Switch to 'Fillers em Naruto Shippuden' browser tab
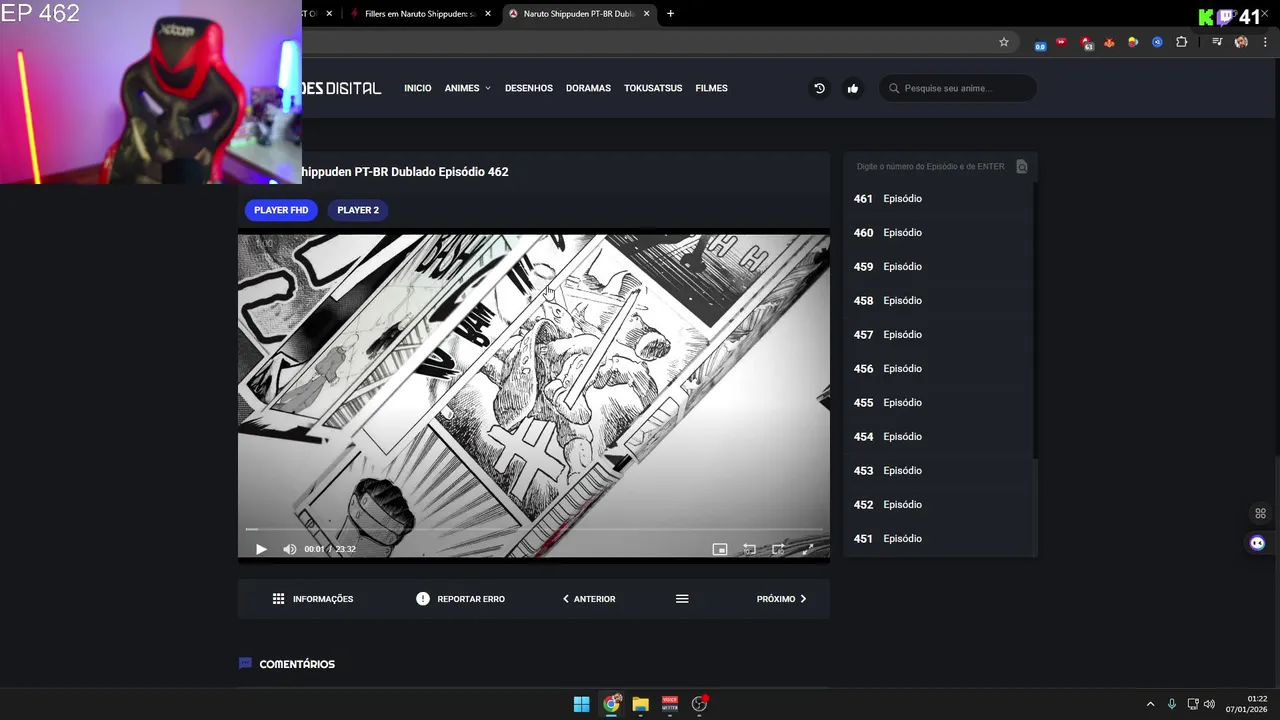 click(x=419, y=14)
